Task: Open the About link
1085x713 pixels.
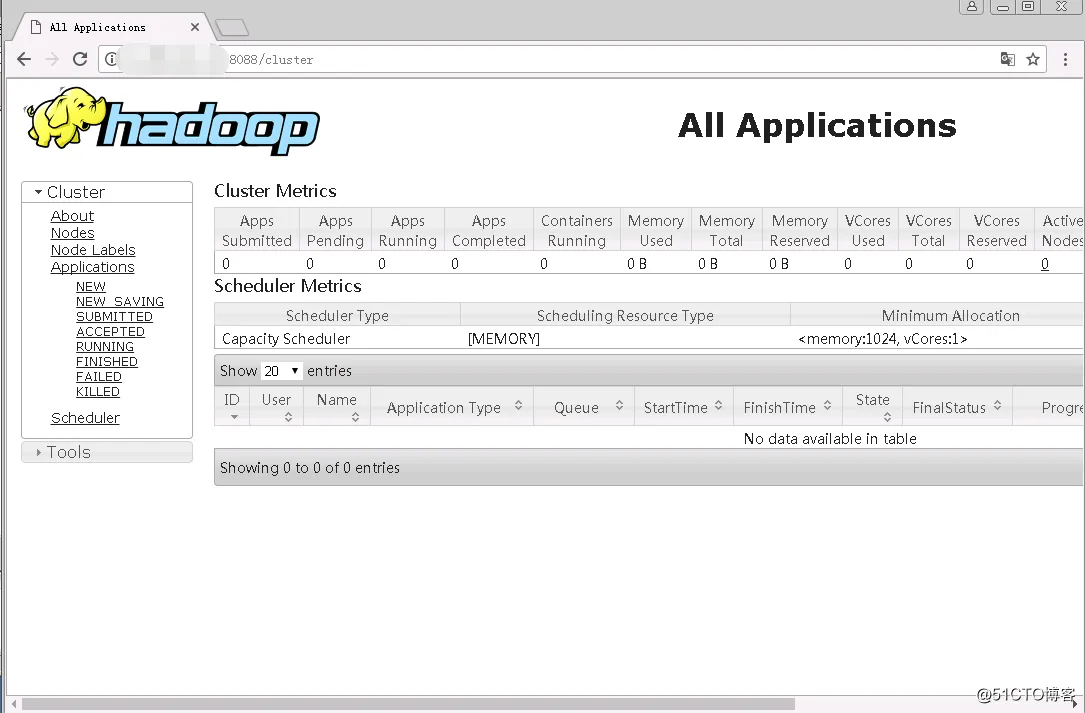Action: (x=72, y=216)
